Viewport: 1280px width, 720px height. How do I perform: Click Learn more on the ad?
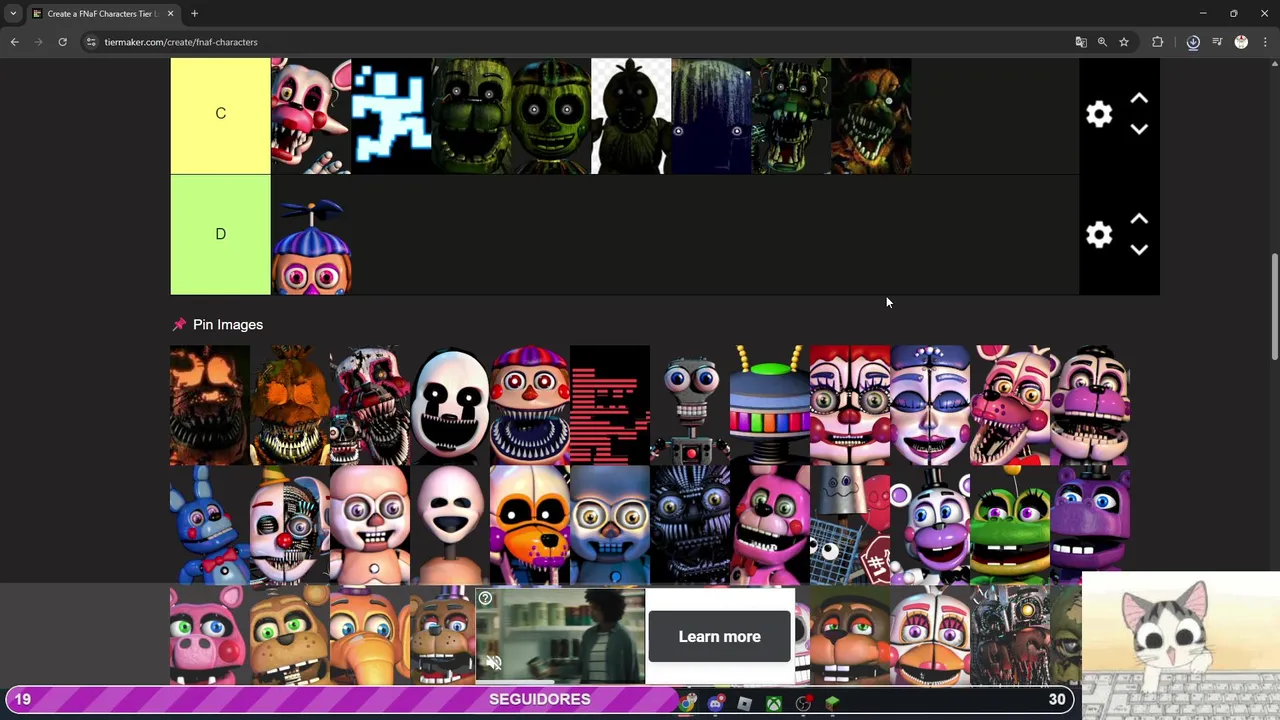click(720, 637)
